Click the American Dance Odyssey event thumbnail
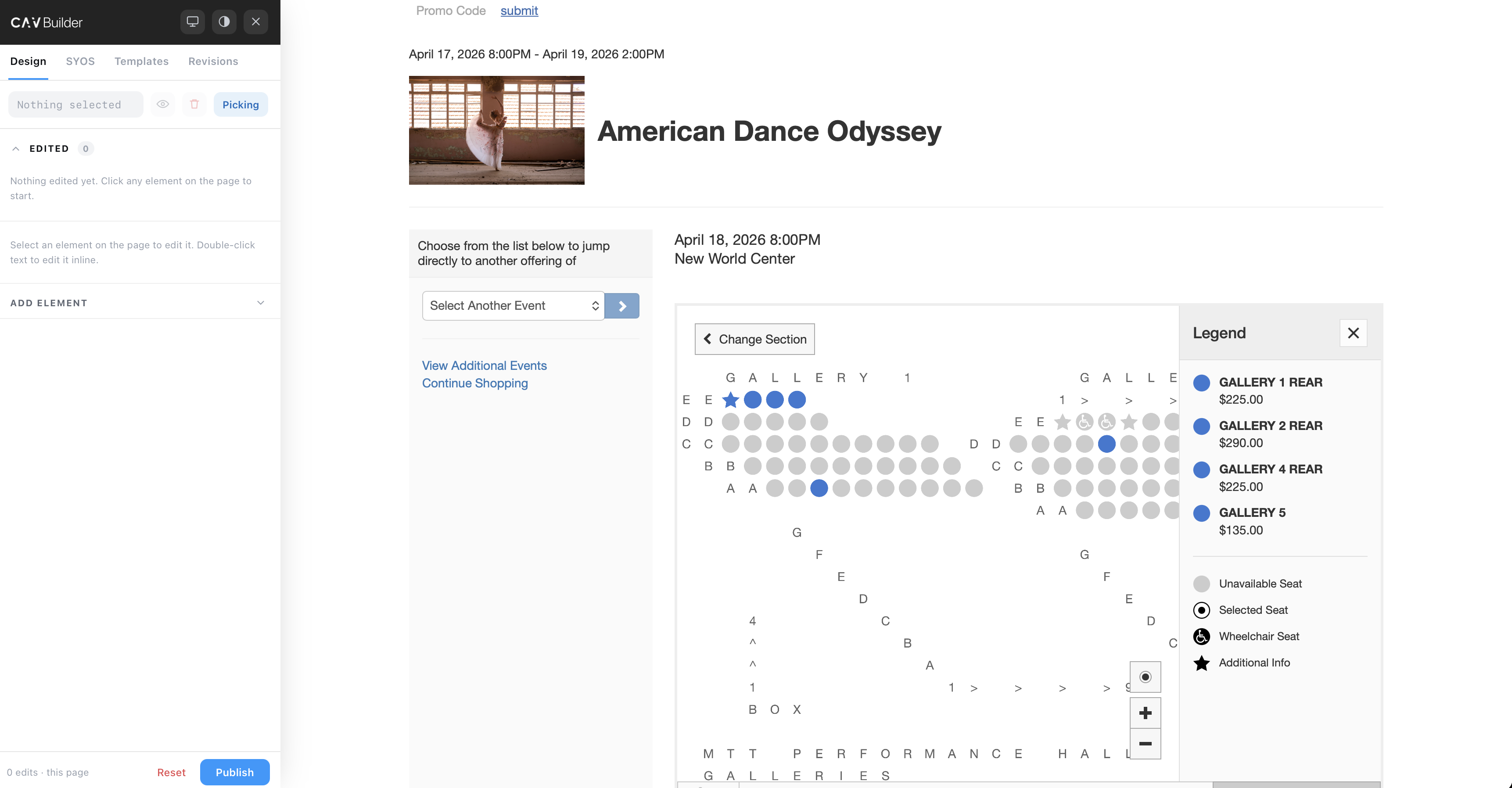This screenshot has height=788, width=1512. [x=496, y=130]
